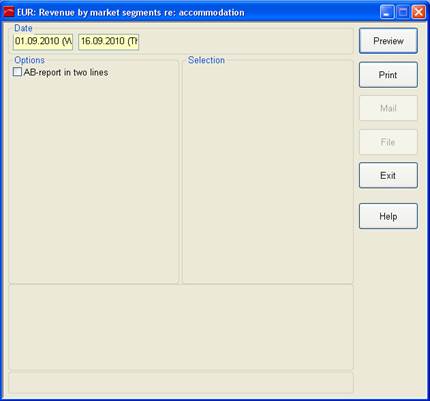Viewport: 430px width, 401px height.
Task: Click the Date group heading
Action: click(x=23, y=28)
